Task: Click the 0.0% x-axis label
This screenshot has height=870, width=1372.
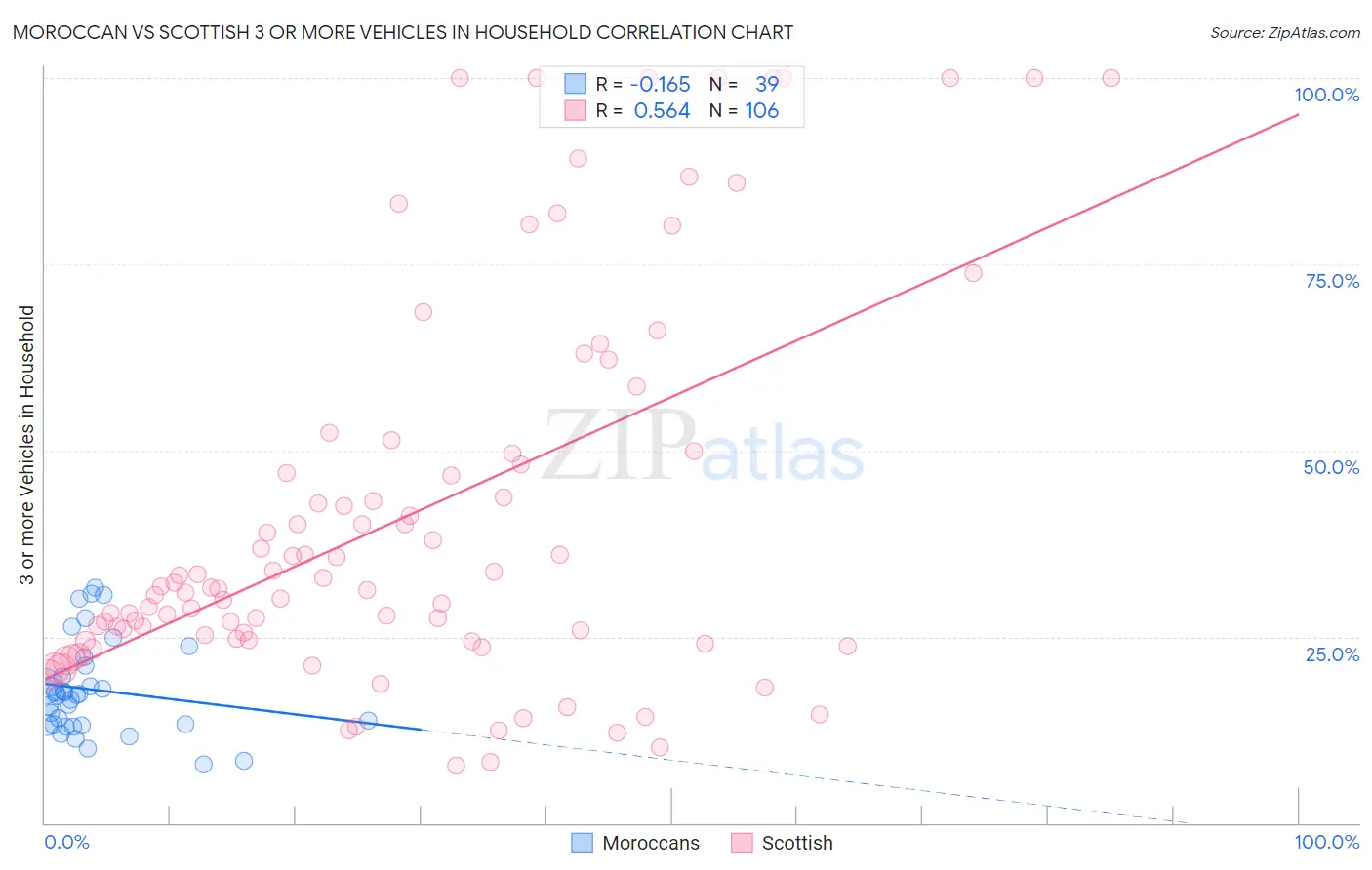Action: (x=66, y=842)
